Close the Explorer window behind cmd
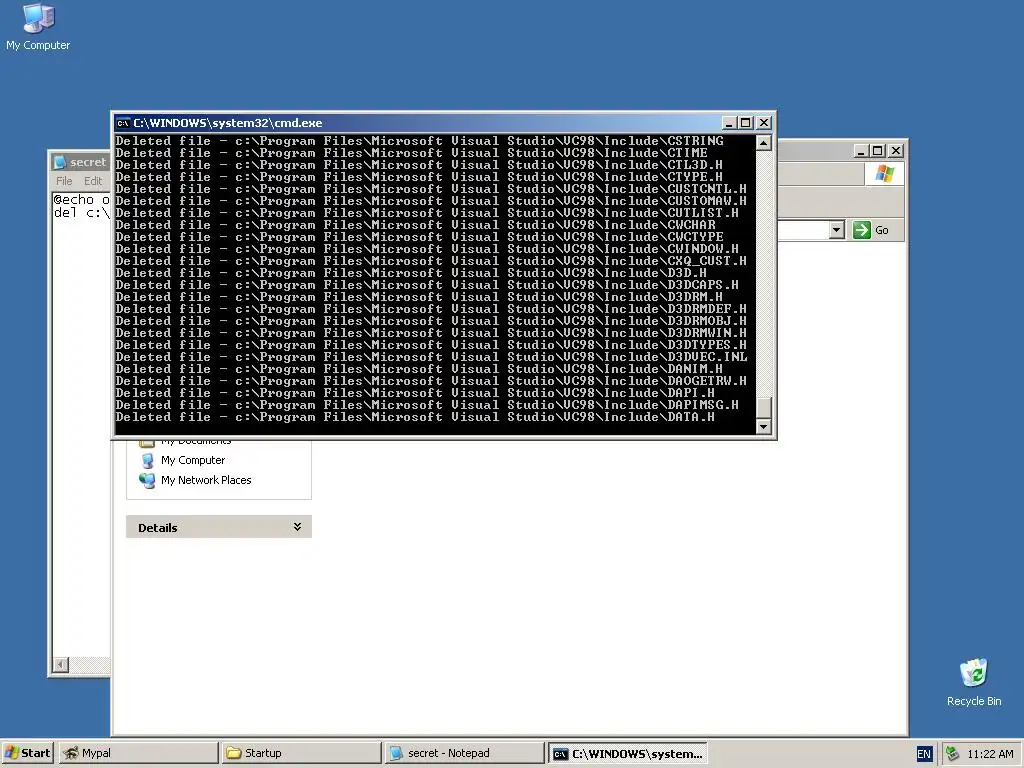Image resolution: width=1024 pixels, height=768 pixels. [x=896, y=151]
